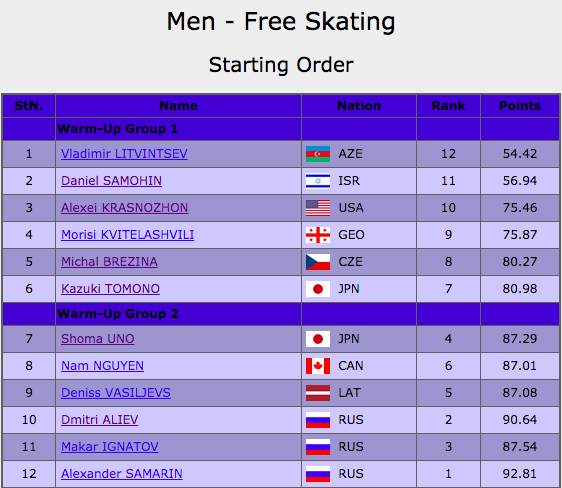Open Daniel SAMOHIN profile link
The image size is (562, 488).
point(111,181)
